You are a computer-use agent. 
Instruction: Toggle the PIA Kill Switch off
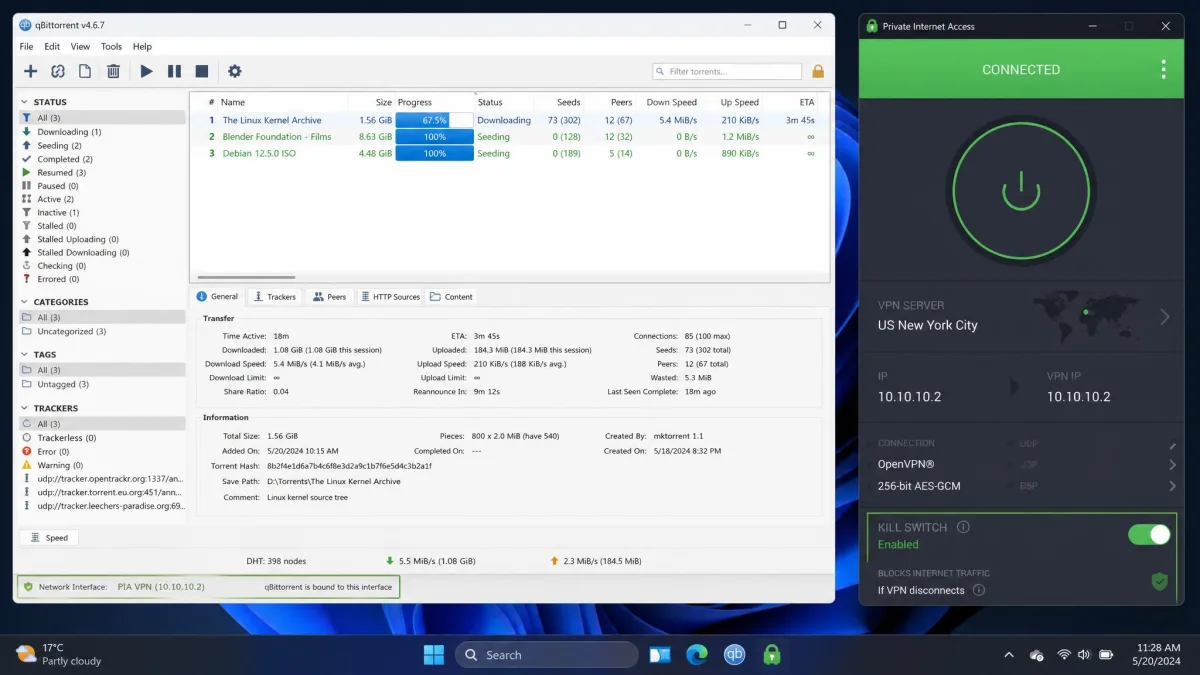pos(1148,534)
